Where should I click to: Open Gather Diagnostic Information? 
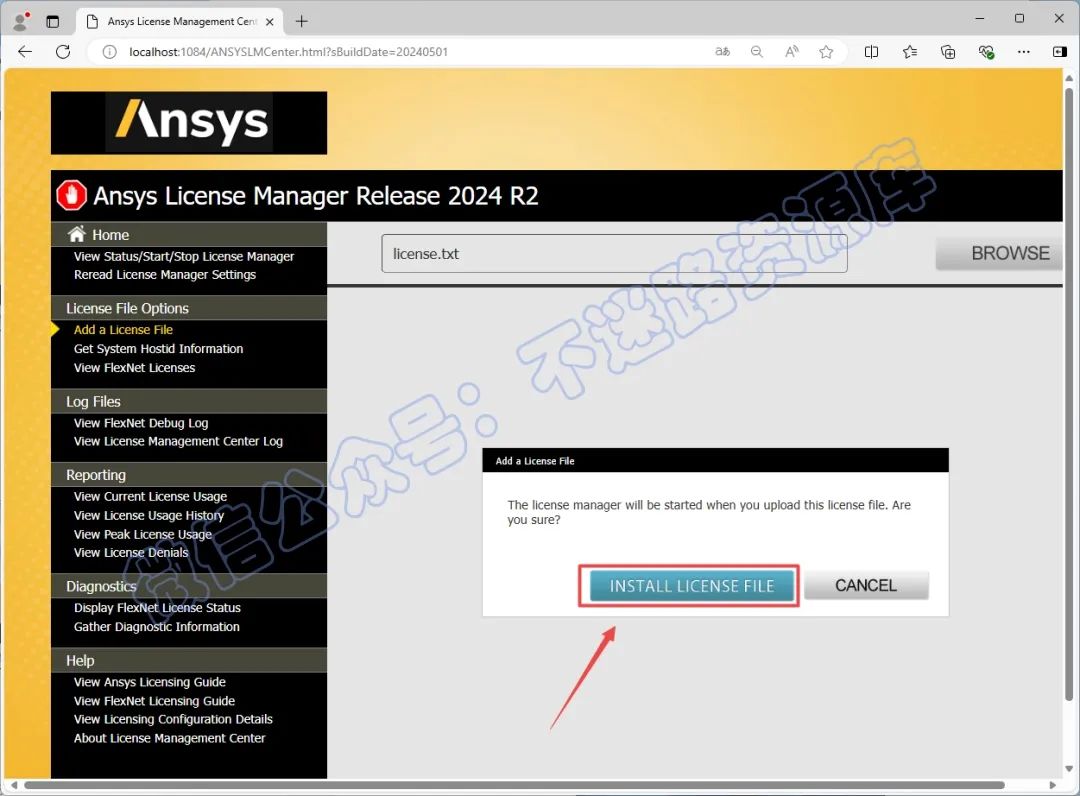point(156,627)
